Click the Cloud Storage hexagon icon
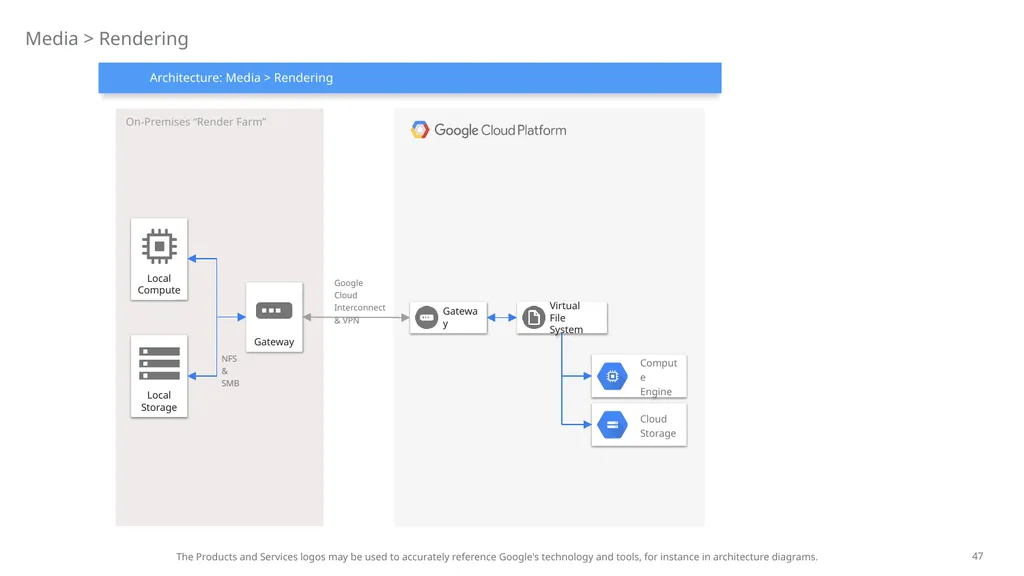The height and width of the screenshot is (576, 1024). coord(613,425)
